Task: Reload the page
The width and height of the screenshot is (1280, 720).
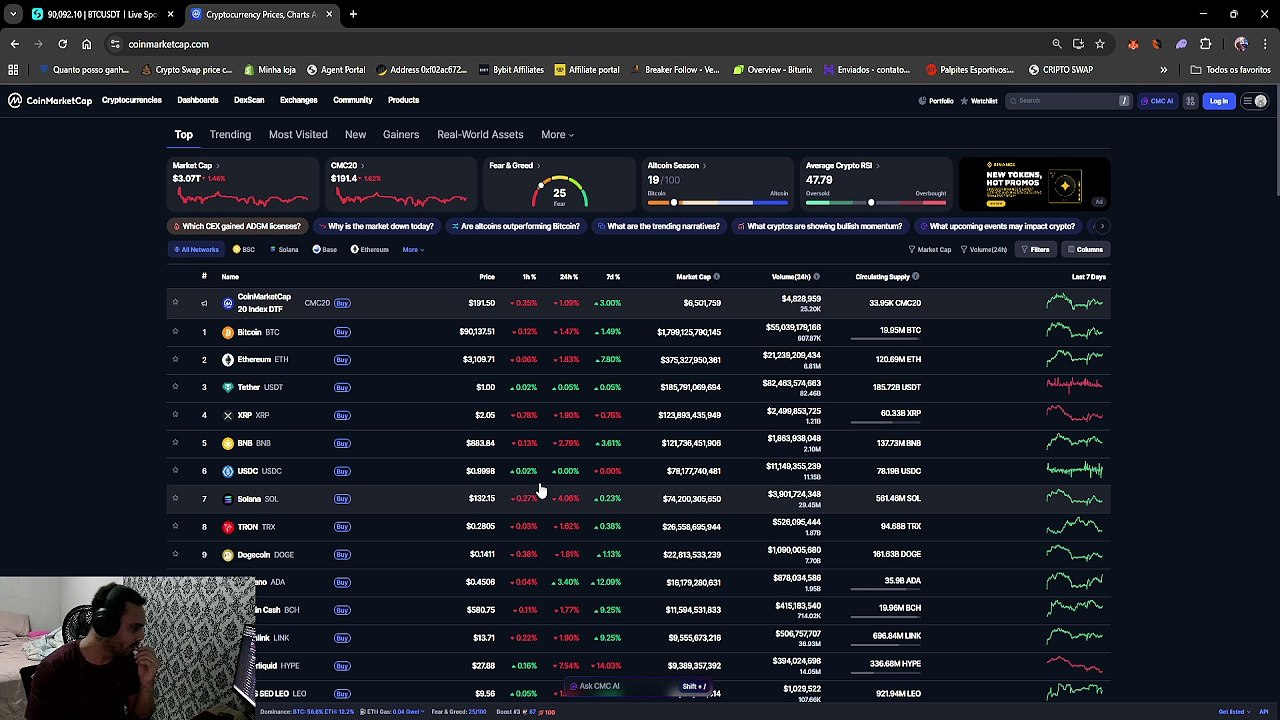Action: [62, 44]
